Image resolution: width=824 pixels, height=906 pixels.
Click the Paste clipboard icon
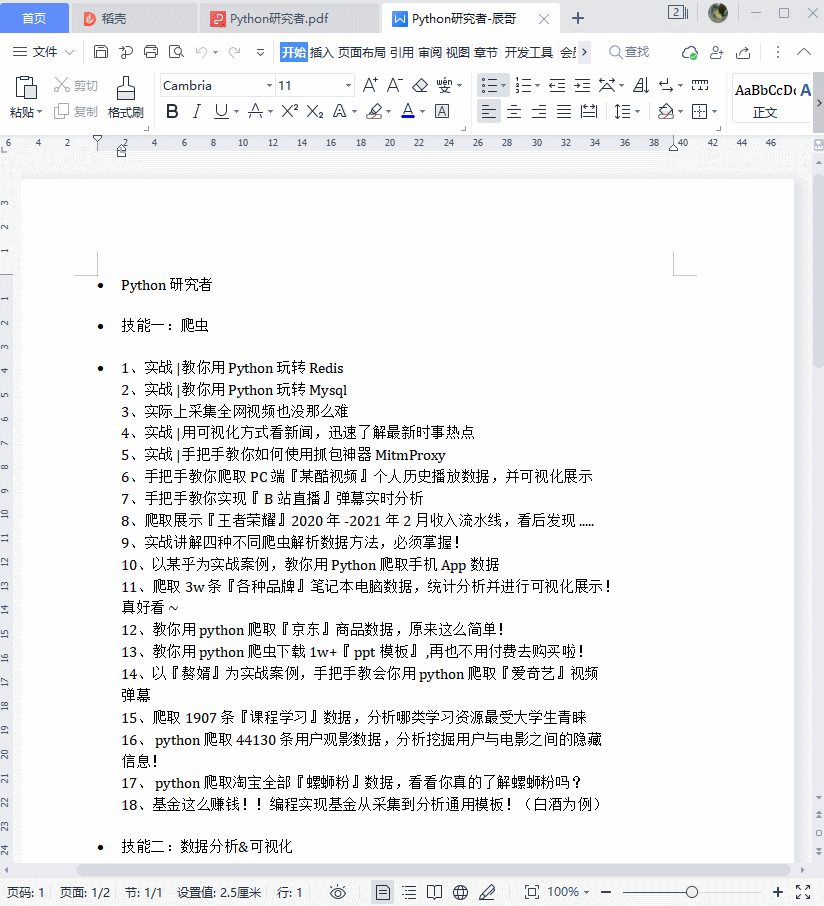point(26,88)
